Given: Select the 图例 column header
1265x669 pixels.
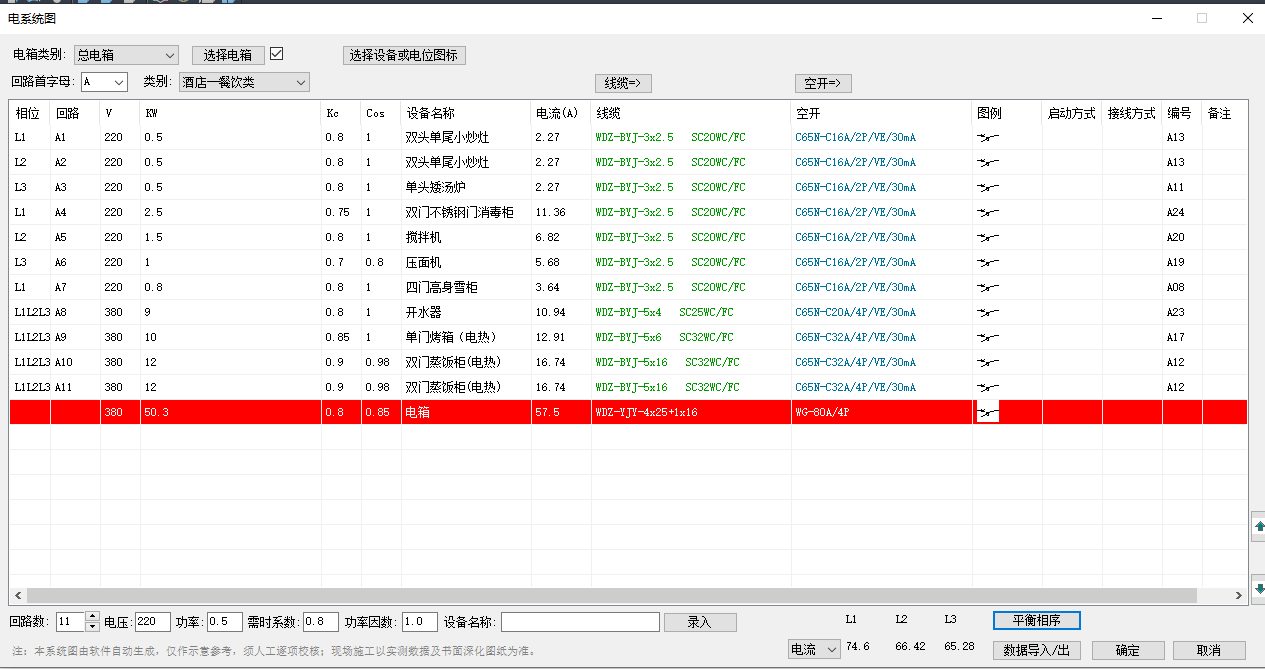Looking at the screenshot, I should 1007,113.
